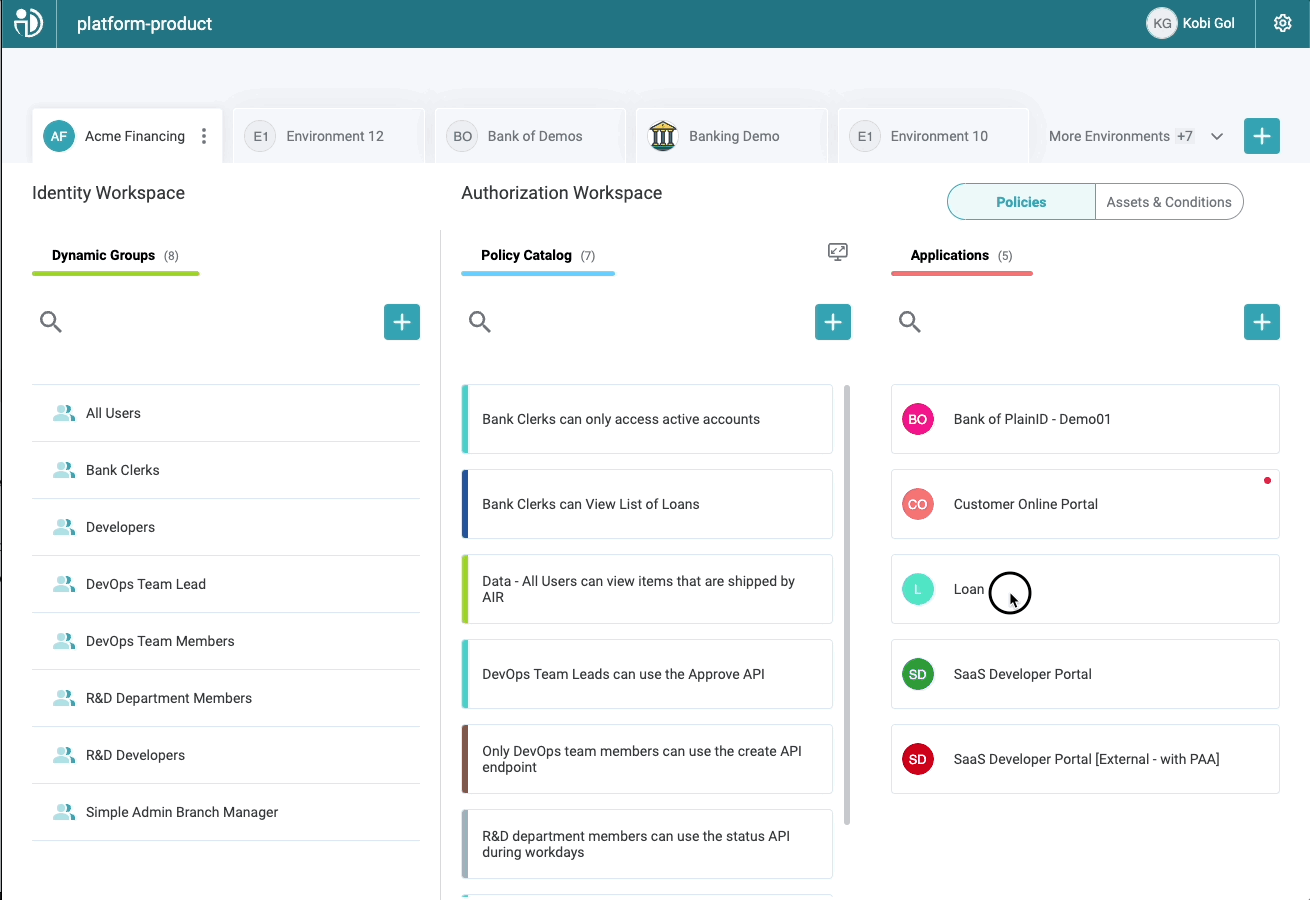Click the platform-product title text

145,24
